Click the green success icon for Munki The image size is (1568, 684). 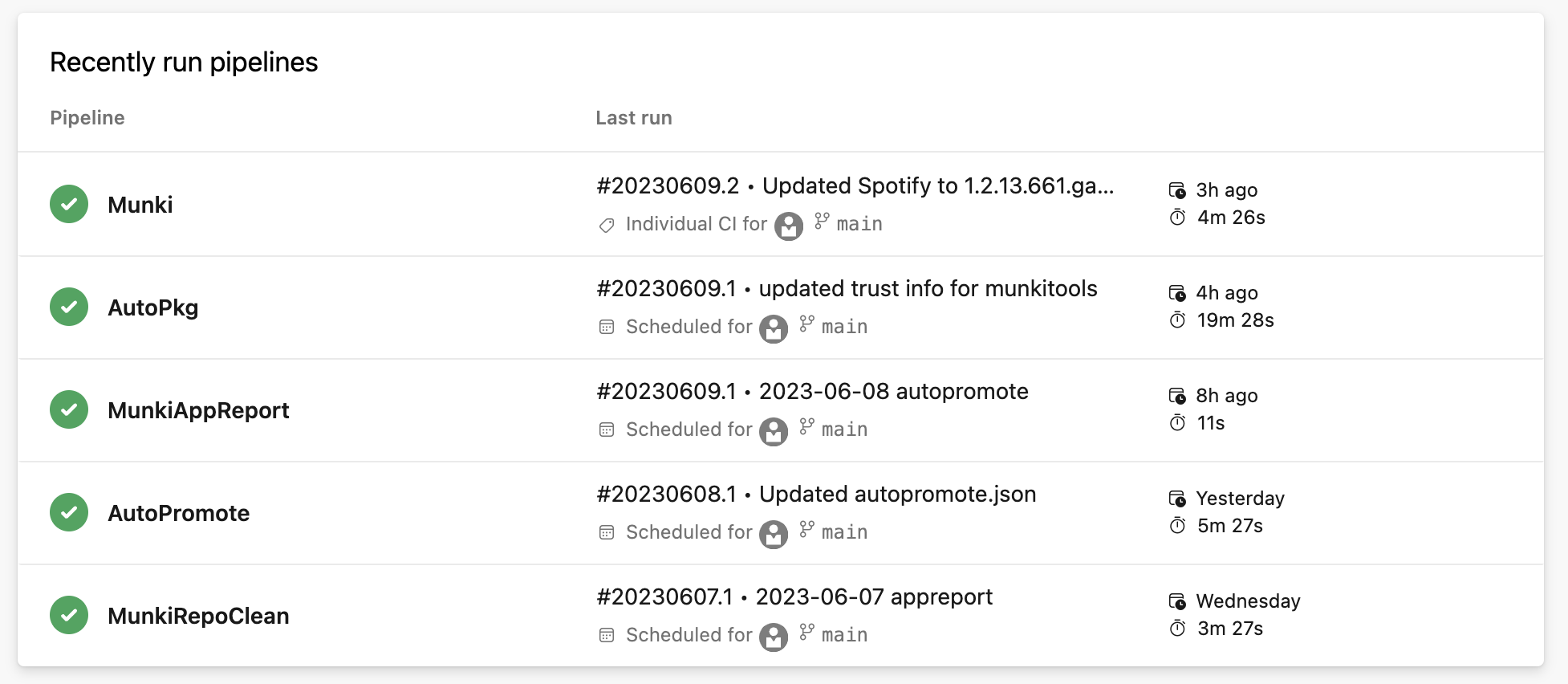[x=69, y=204]
